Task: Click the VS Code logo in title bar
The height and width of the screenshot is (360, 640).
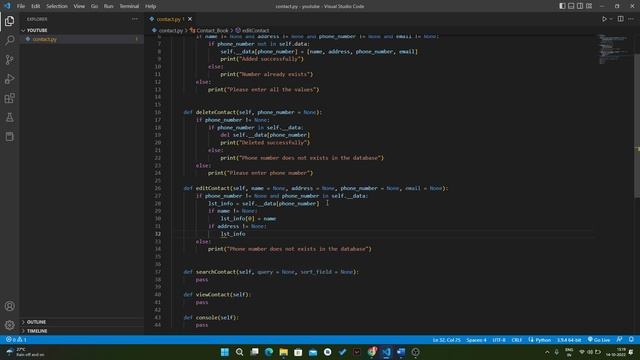Action: tap(7, 6)
